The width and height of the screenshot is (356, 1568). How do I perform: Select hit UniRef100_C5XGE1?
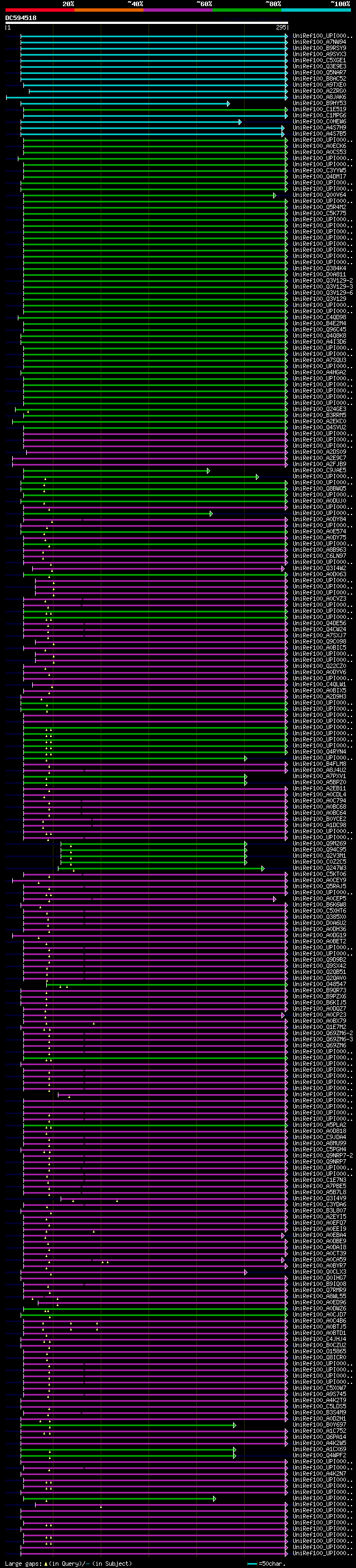(319, 61)
